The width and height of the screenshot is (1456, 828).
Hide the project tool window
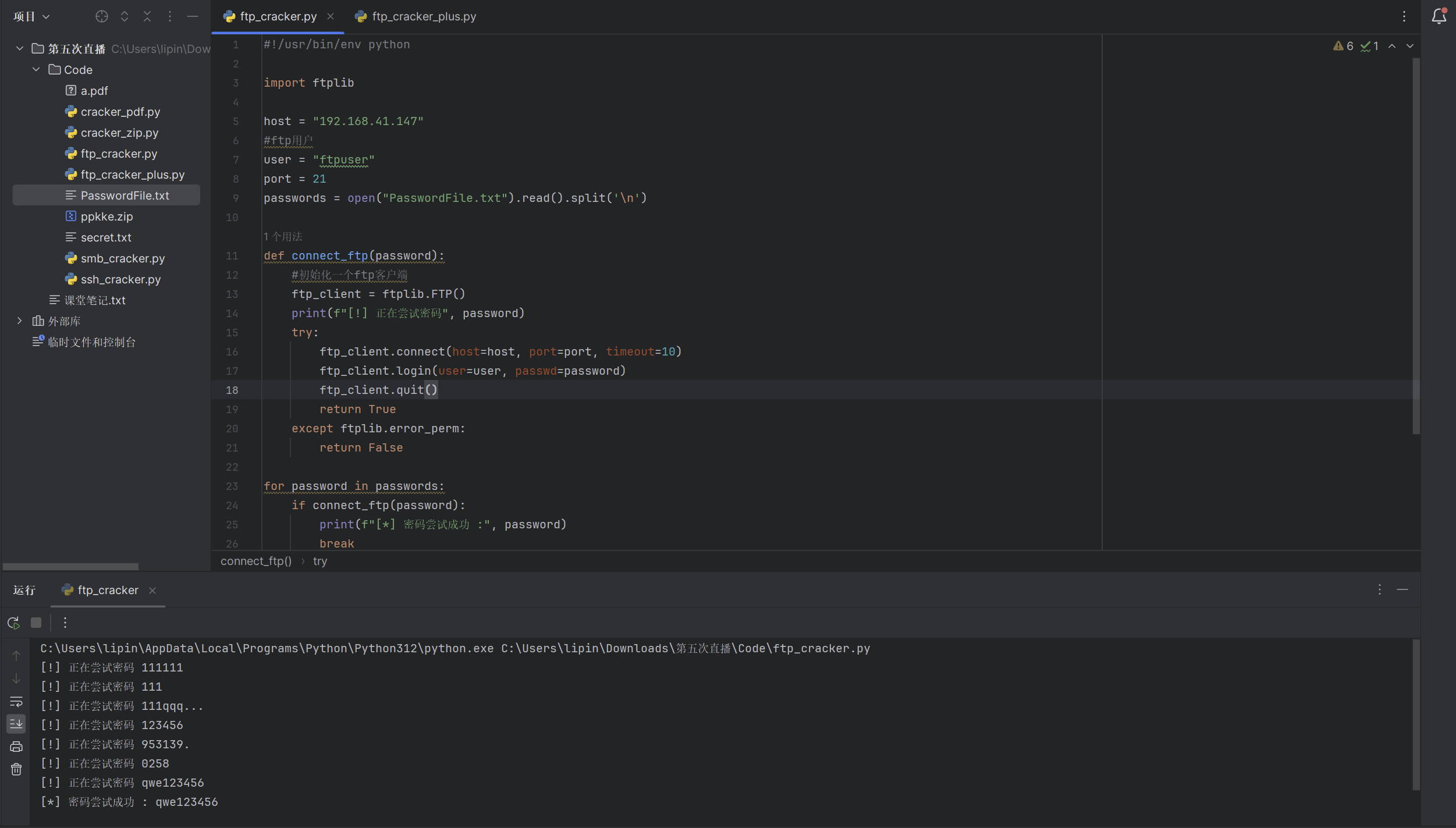click(193, 16)
